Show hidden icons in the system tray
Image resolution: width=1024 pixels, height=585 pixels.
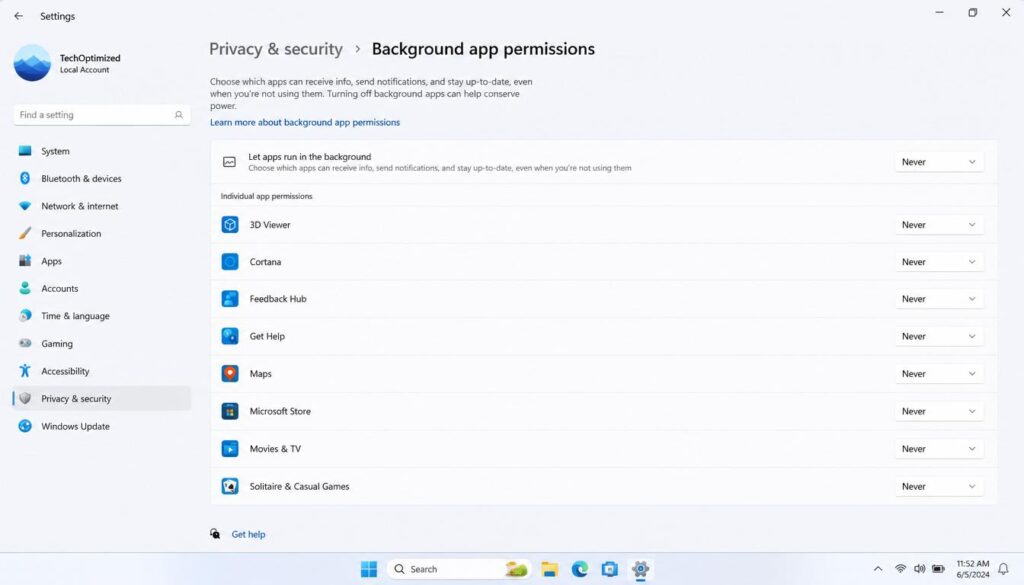[x=878, y=569]
